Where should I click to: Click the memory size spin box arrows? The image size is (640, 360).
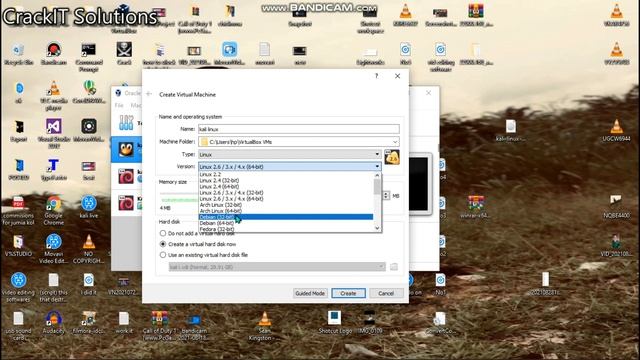pyautogui.click(x=386, y=196)
